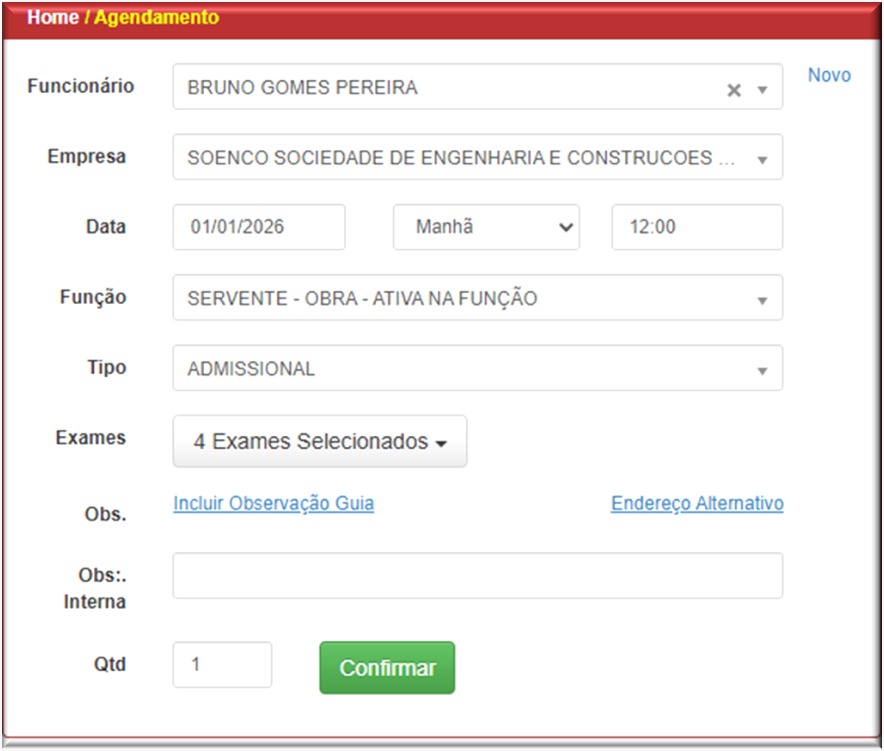Viewport: 884px width, 751px height.
Task: Expand the Funcionário dropdown arrow
Action: pyautogui.click(x=762, y=90)
